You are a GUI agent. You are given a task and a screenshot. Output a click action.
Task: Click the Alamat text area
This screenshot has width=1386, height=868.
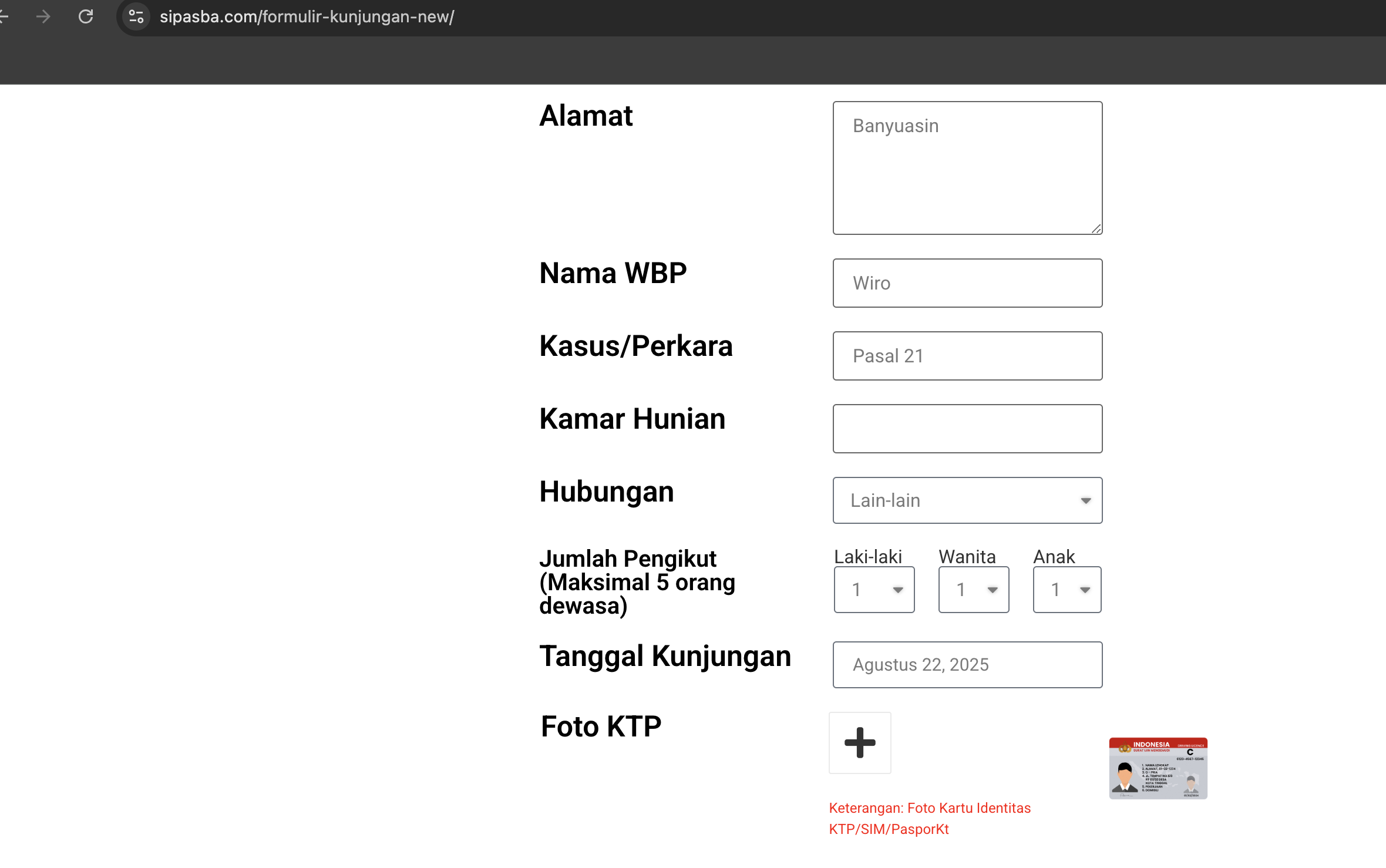[x=967, y=168]
